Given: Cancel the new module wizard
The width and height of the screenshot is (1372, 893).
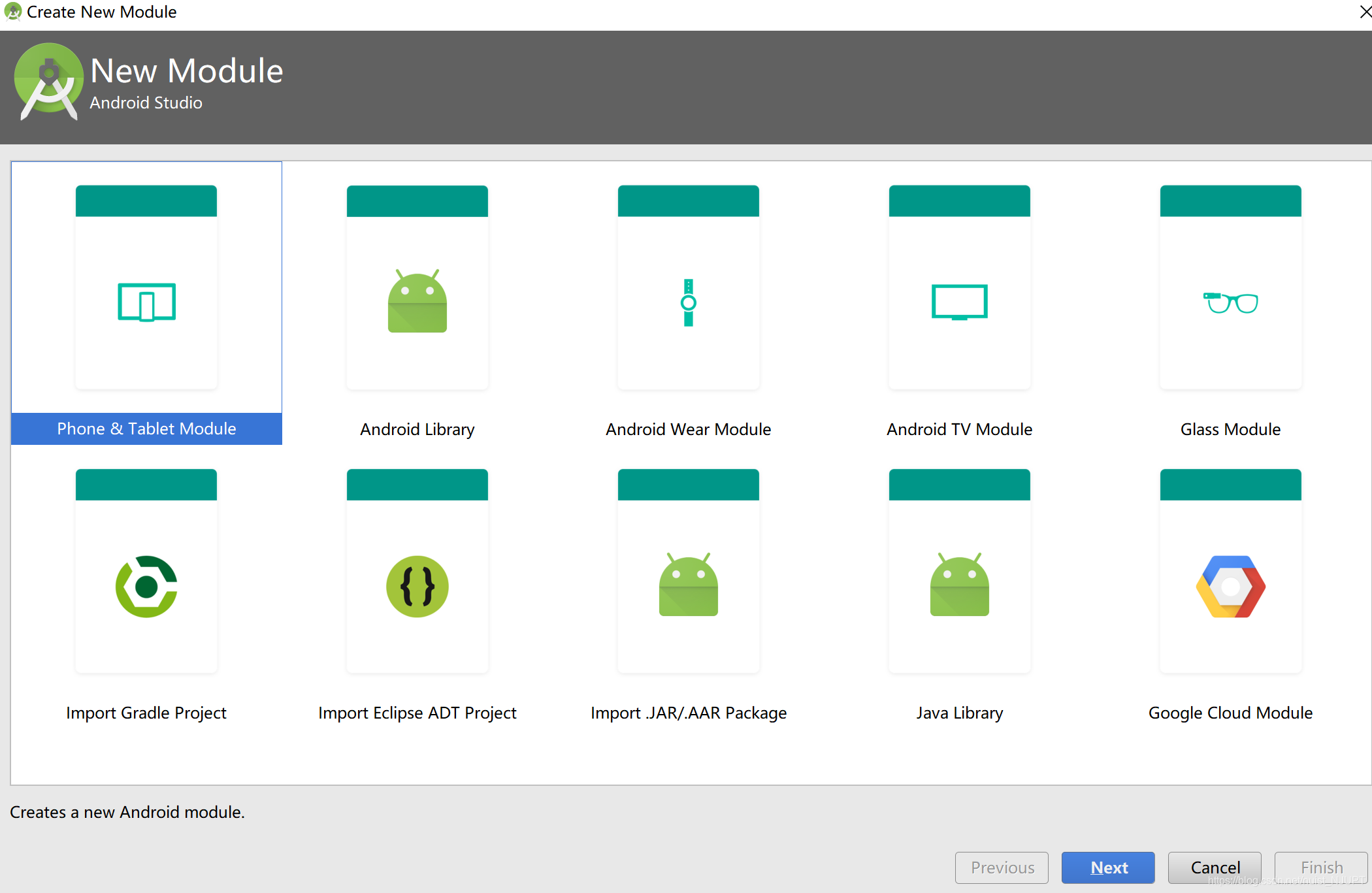Looking at the screenshot, I should tap(1215, 868).
